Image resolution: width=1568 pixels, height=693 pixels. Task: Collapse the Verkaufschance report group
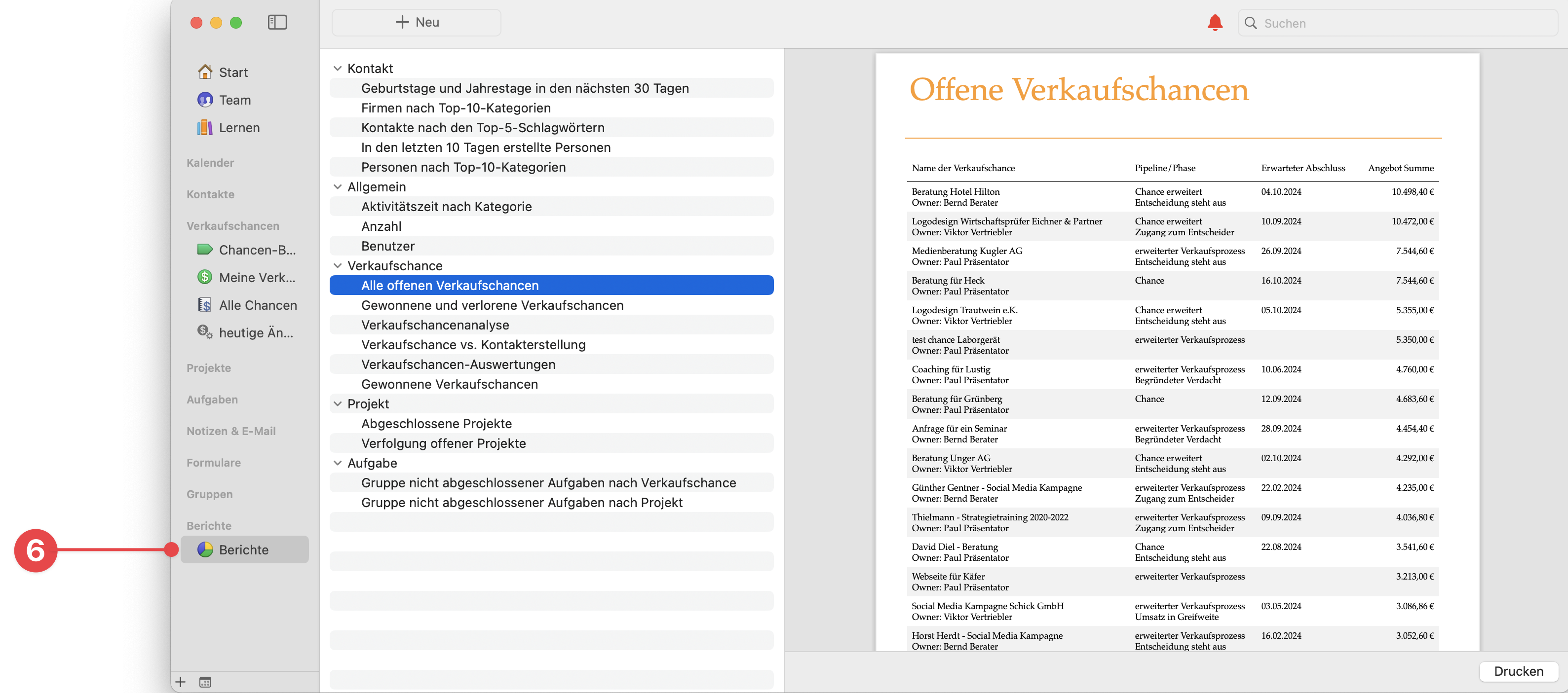337,266
